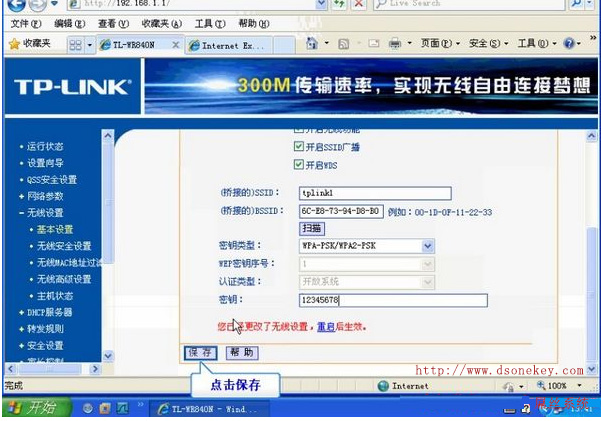Click the TL-WR840N taskbar window button
Image resolution: width=601 pixels, height=421 pixels.
209,409
